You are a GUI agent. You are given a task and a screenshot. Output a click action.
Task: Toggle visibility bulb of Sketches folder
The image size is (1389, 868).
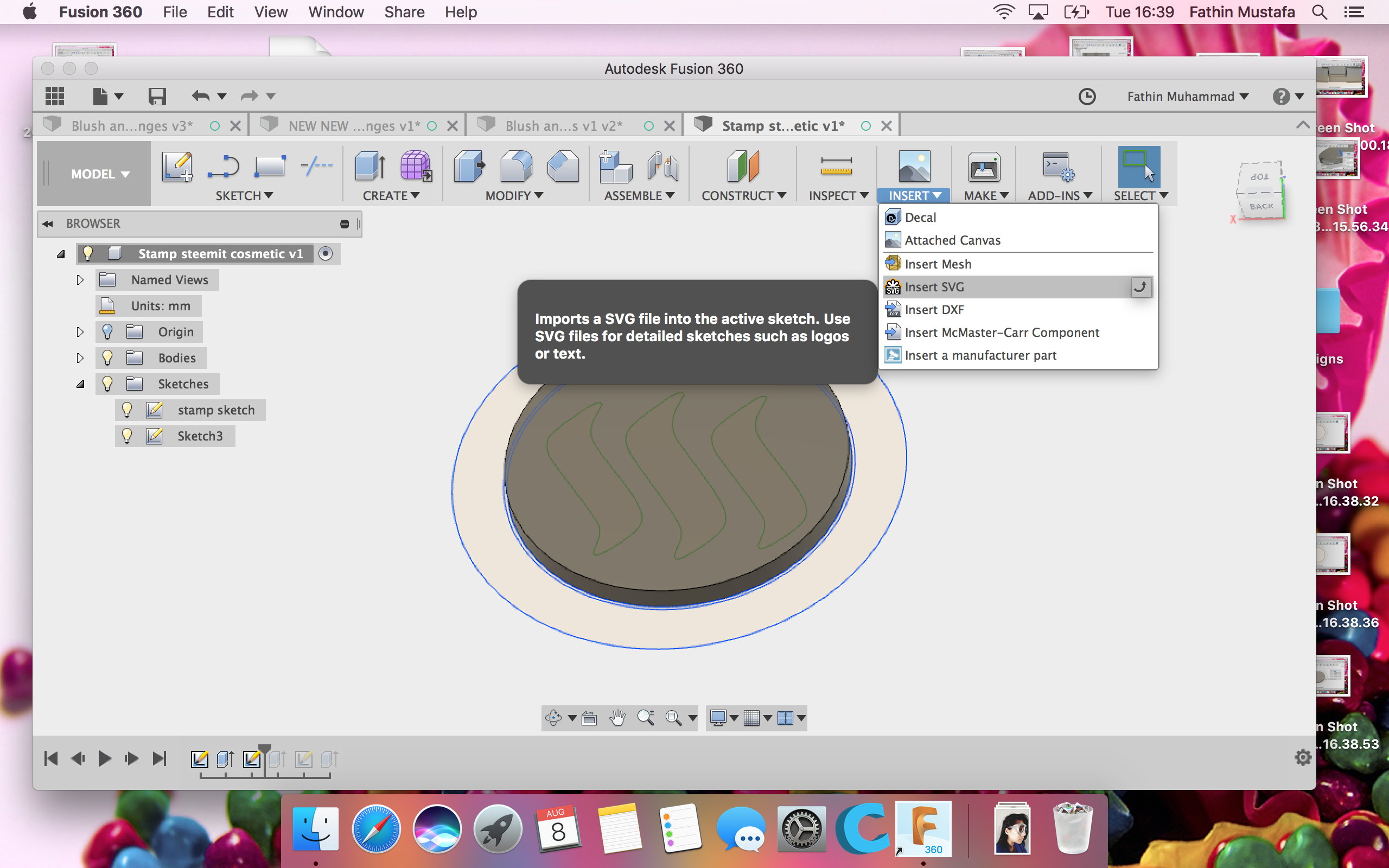[107, 384]
